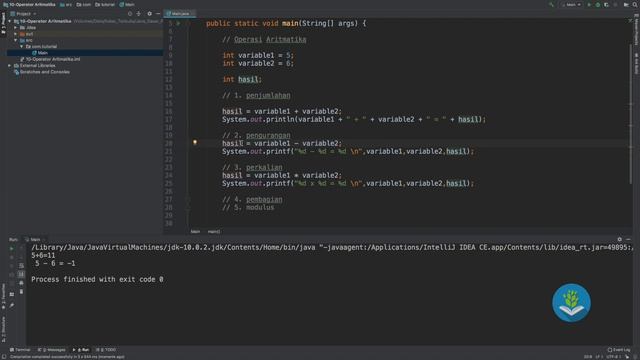The height and width of the screenshot is (360, 640).
Task: Click Run with Coverage icon in toolbar
Action: [606, 4]
